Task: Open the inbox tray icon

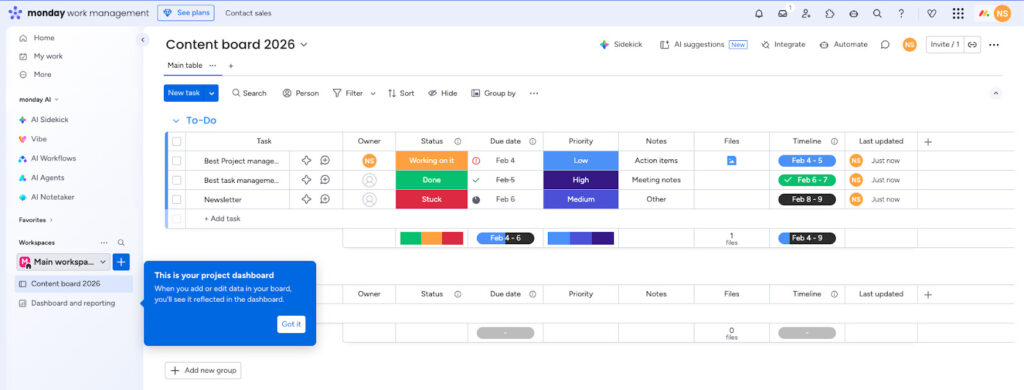Action: 782,13
